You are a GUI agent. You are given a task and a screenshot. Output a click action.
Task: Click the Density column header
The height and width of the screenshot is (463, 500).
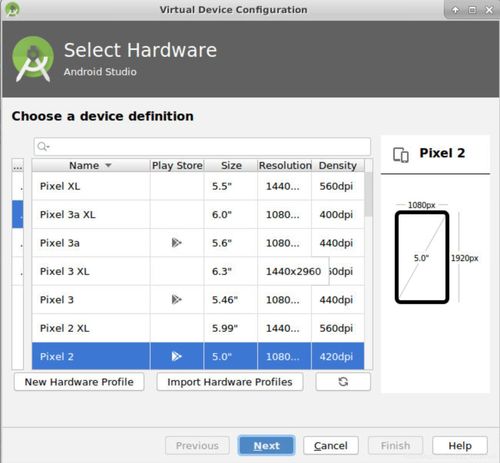(x=338, y=165)
